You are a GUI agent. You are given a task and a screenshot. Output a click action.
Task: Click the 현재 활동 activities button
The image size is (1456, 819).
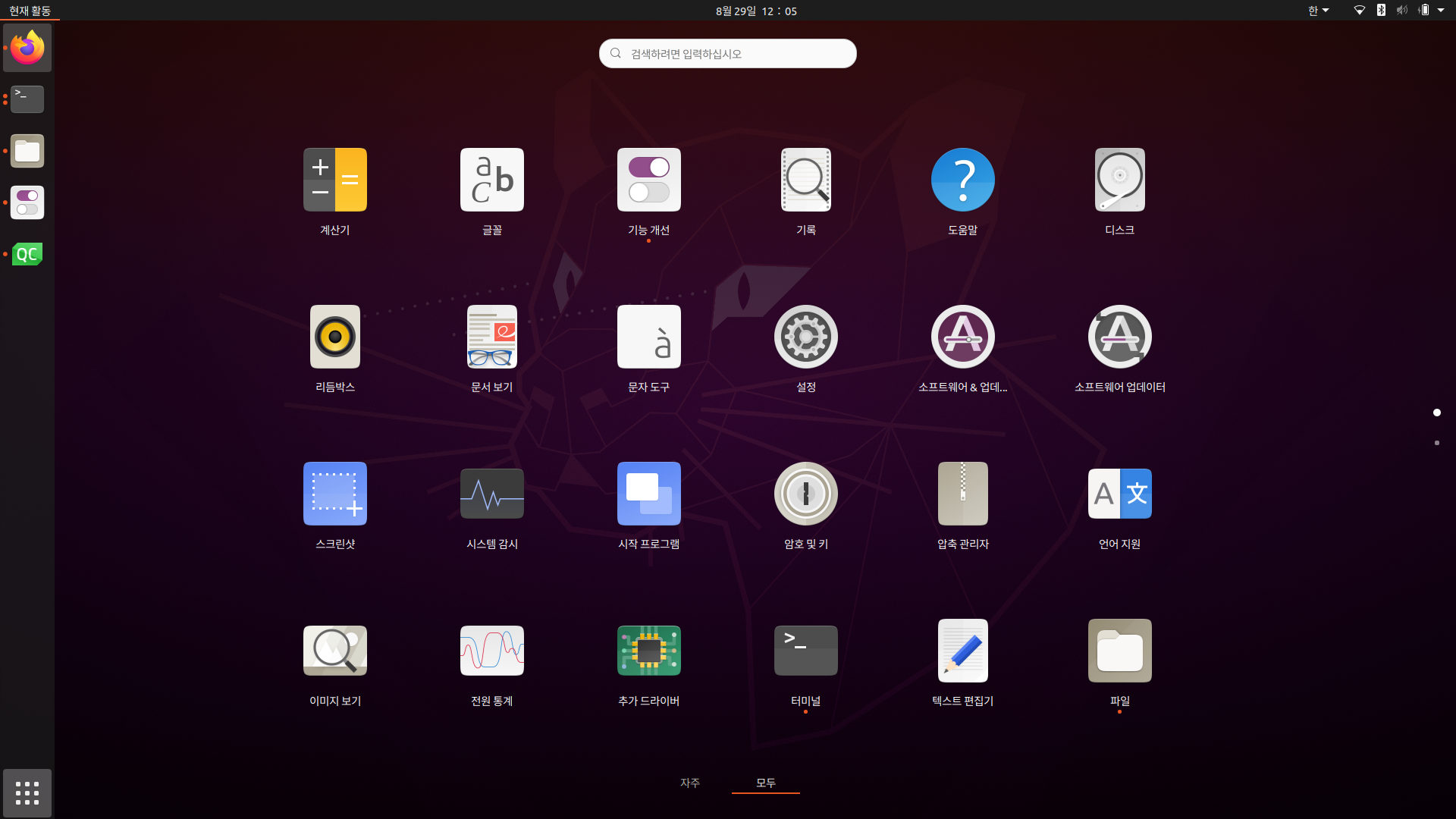[30, 11]
